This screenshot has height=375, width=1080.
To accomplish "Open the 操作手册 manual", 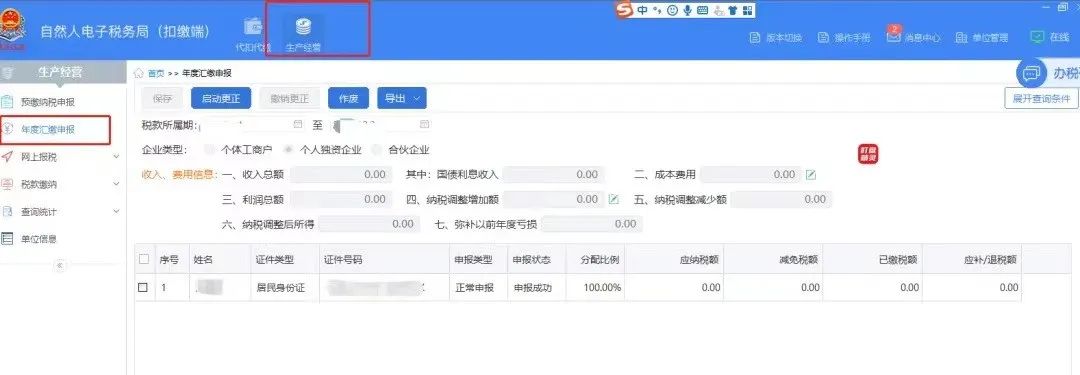I will pyautogui.click(x=844, y=38).
